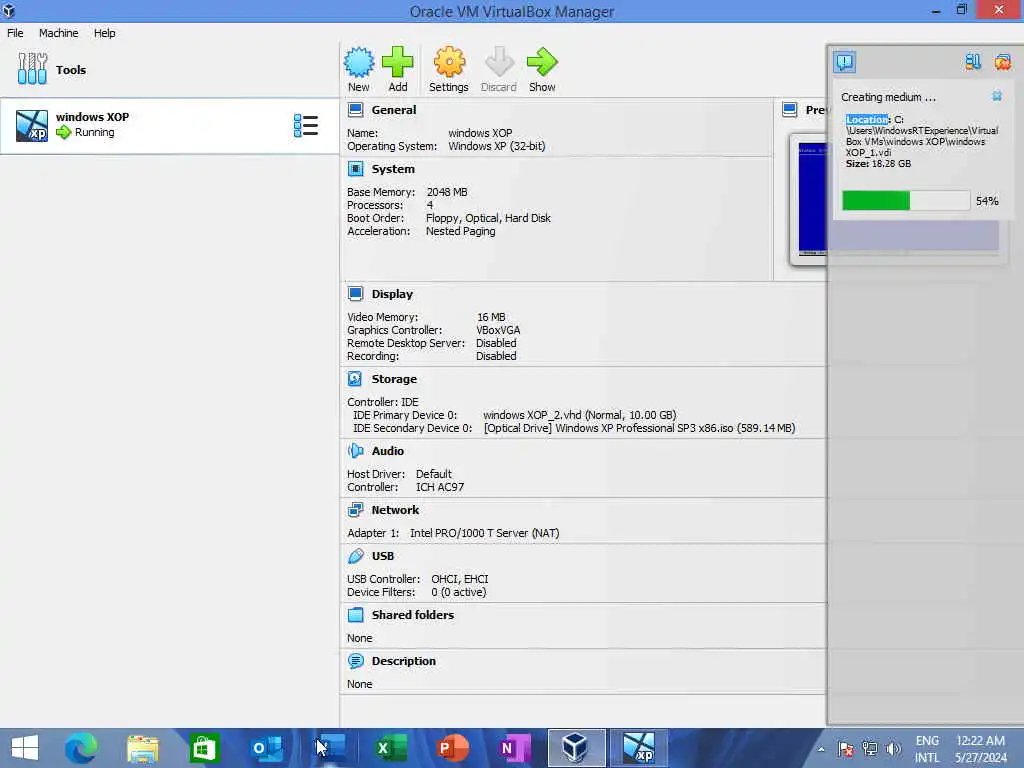Click the highlighted Location label in notification
1024x768 pixels.
coord(867,120)
